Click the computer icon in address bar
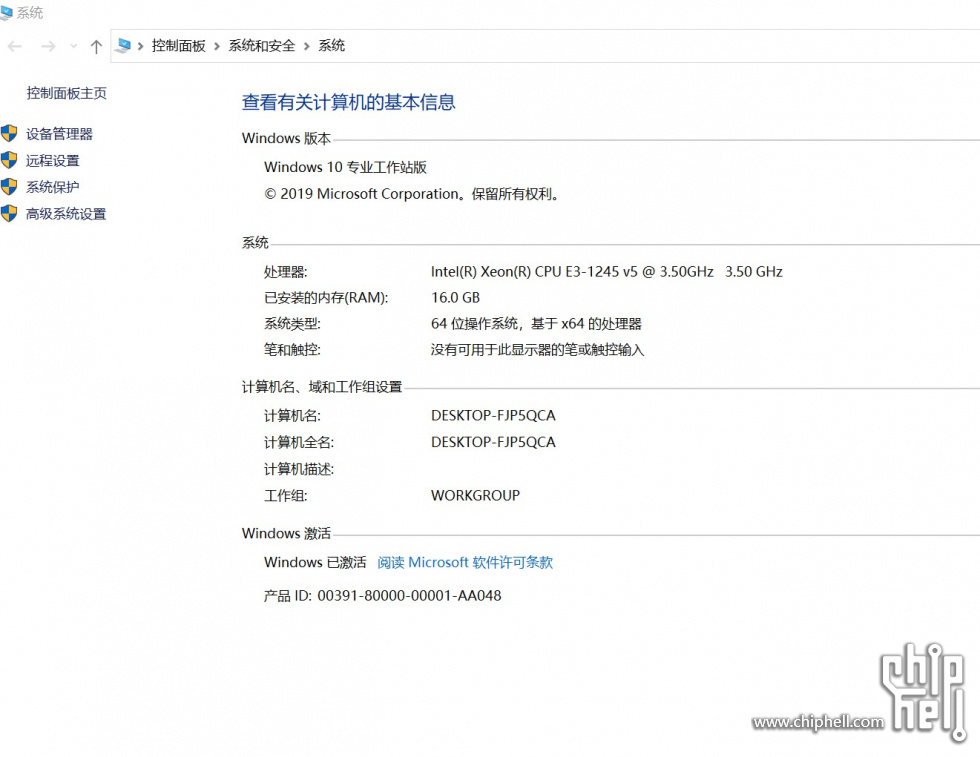Image resolution: width=980 pixels, height=757 pixels. (124, 46)
